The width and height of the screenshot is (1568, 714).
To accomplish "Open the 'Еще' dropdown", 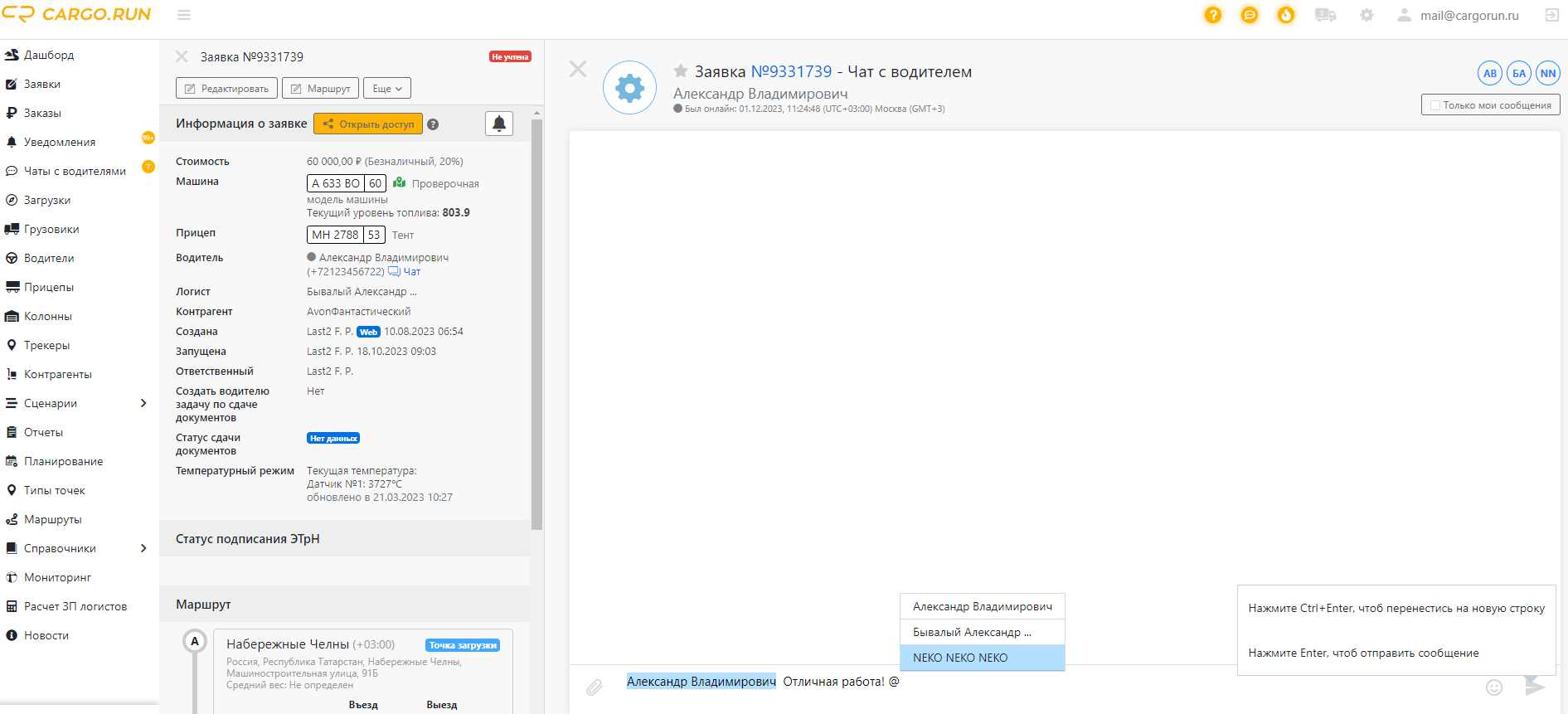I will (386, 88).
